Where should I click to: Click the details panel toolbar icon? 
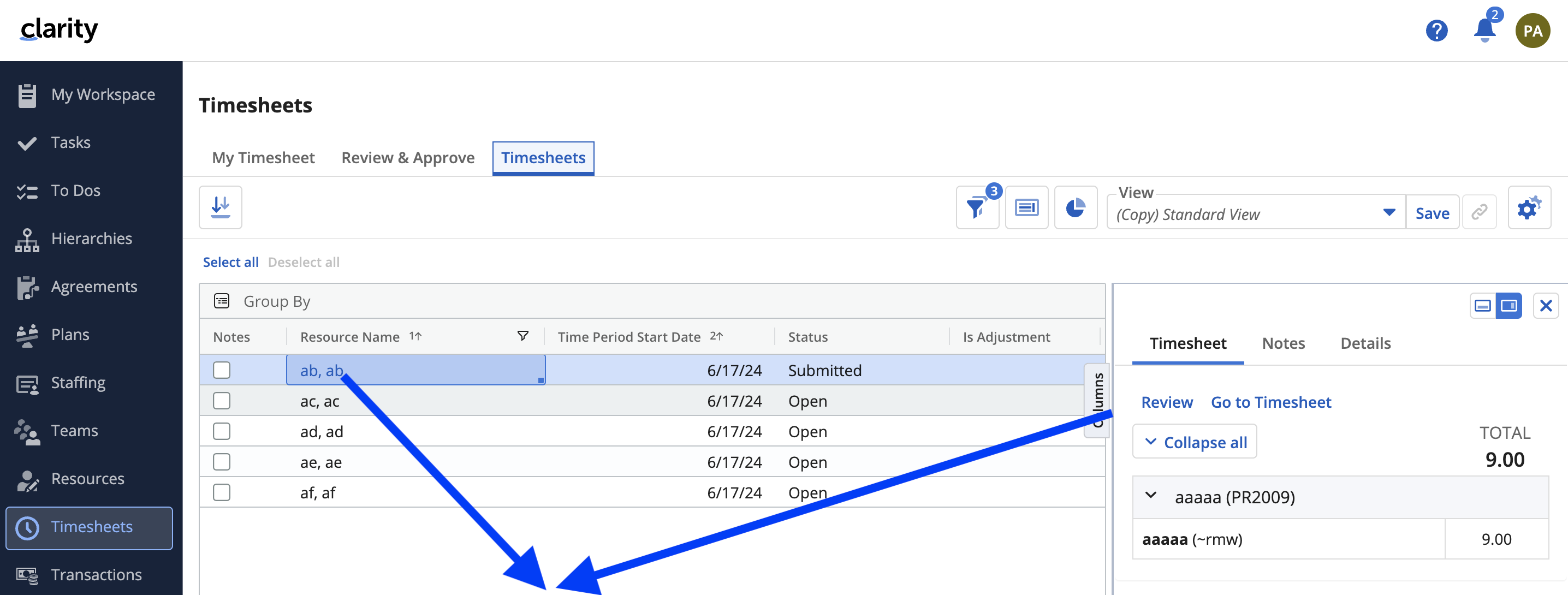[x=1026, y=208]
